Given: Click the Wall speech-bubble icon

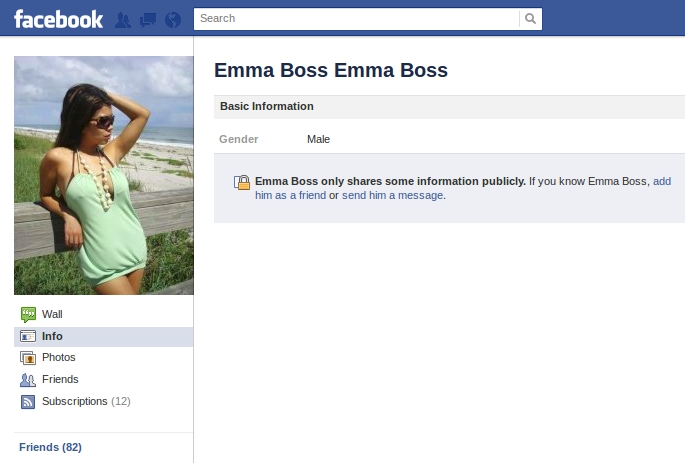Looking at the screenshot, I should click(28, 314).
